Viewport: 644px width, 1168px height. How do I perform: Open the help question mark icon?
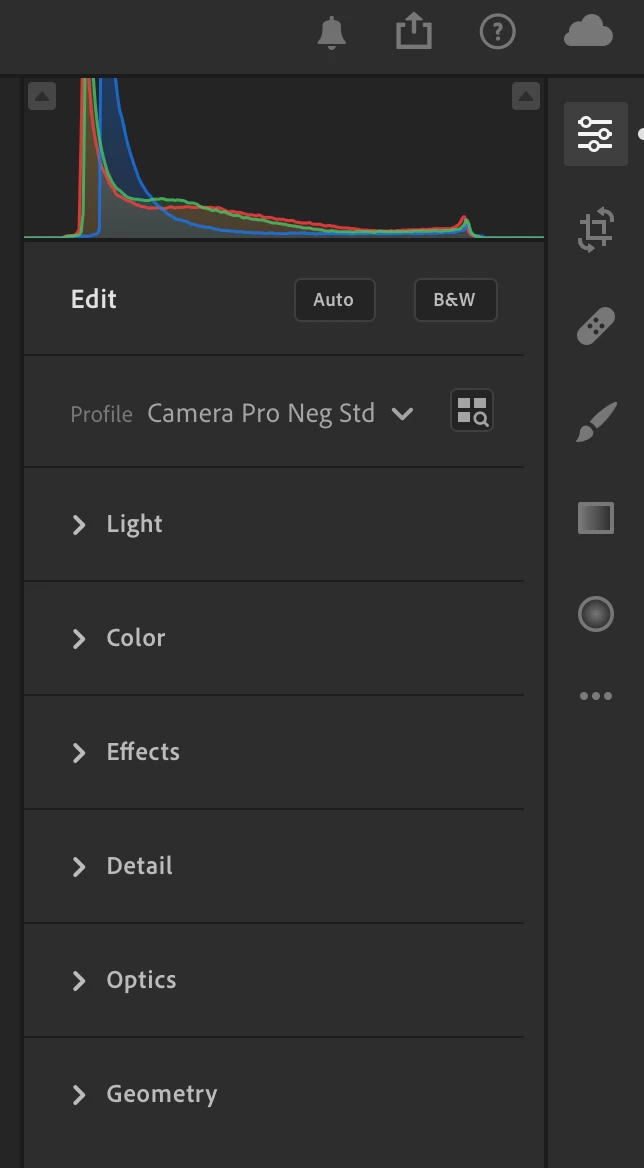click(x=497, y=32)
